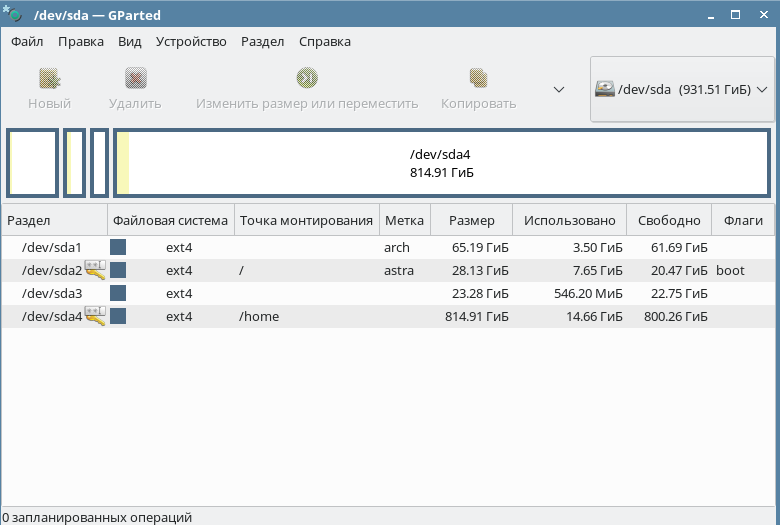Sort by the Точка монтирования column header
Image resolution: width=780 pixels, height=525 pixels.
pos(306,220)
